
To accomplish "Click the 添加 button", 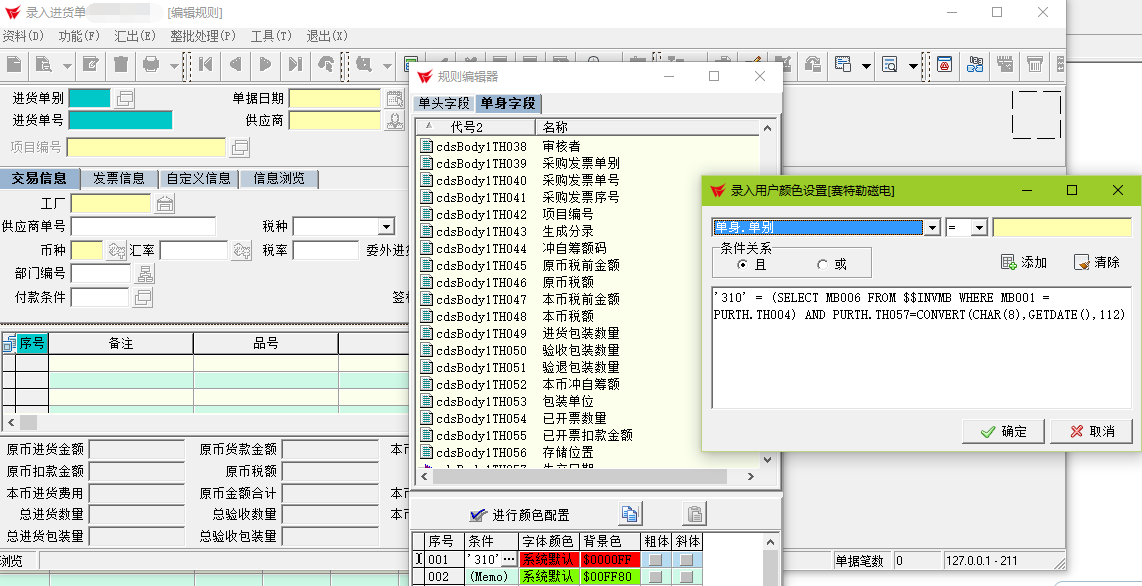I will tap(1024, 262).
